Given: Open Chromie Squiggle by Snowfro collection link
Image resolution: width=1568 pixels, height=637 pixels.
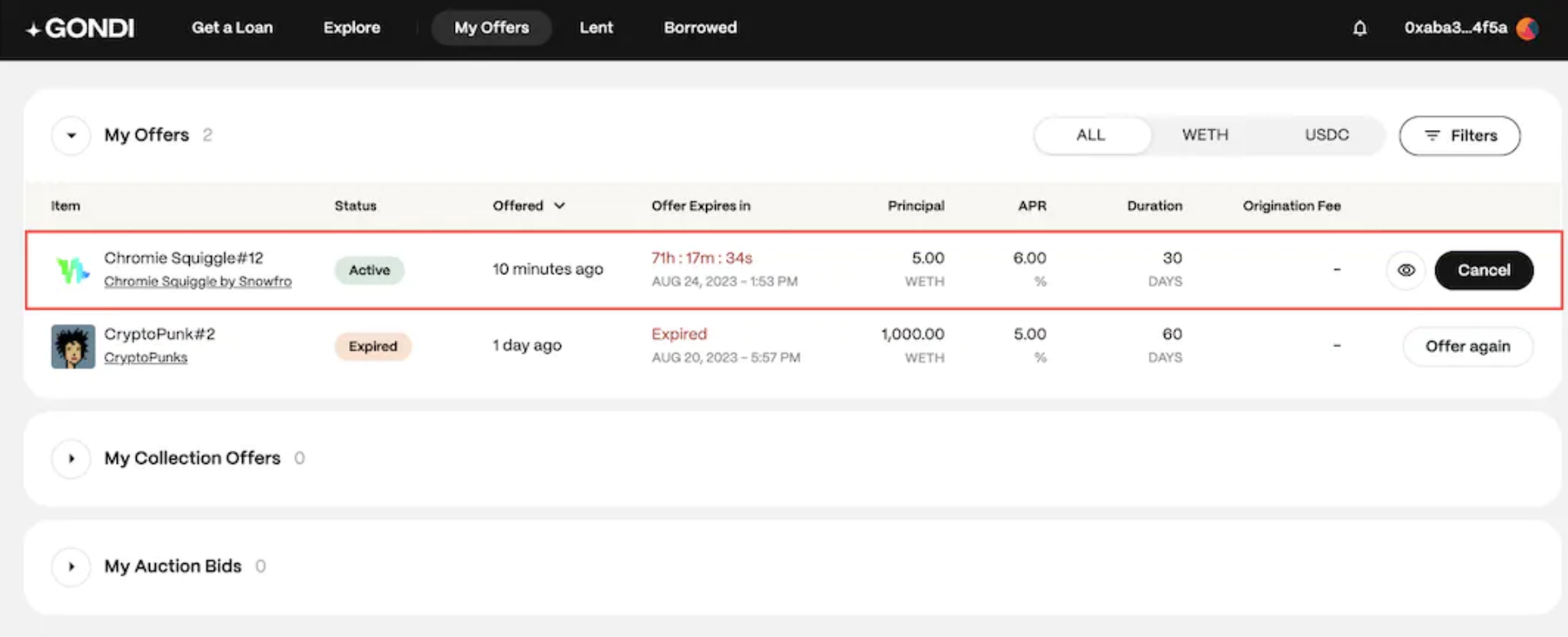Looking at the screenshot, I should click(x=197, y=282).
